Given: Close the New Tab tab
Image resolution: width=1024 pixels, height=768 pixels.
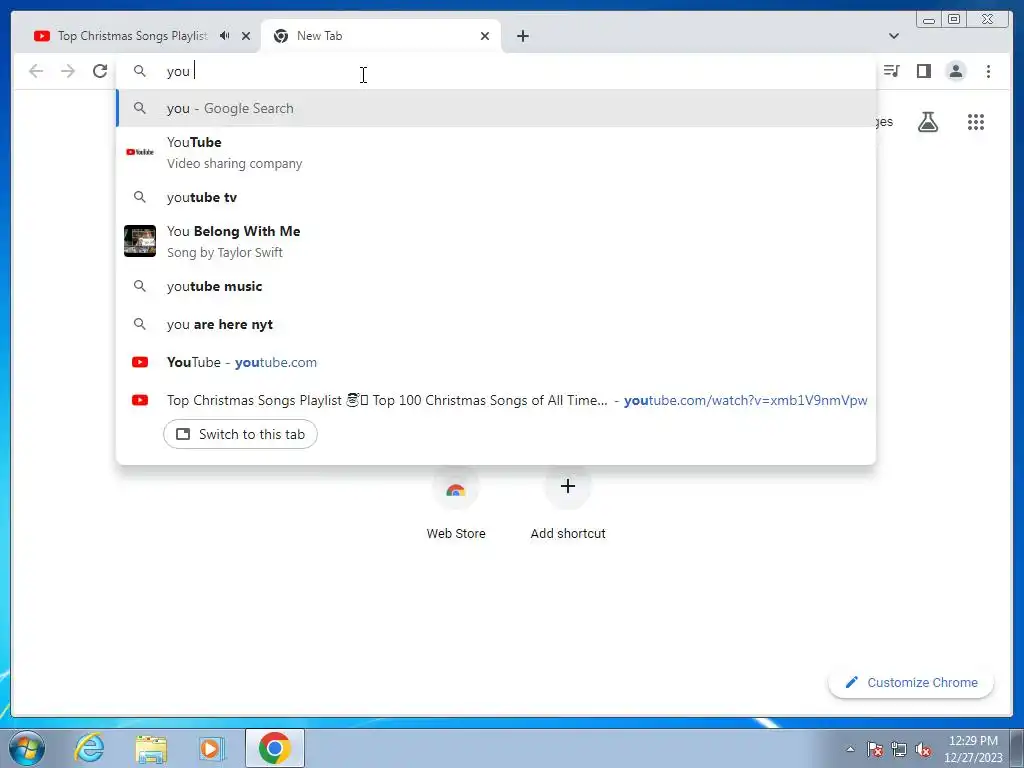Looking at the screenshot, I should [485, 36].
